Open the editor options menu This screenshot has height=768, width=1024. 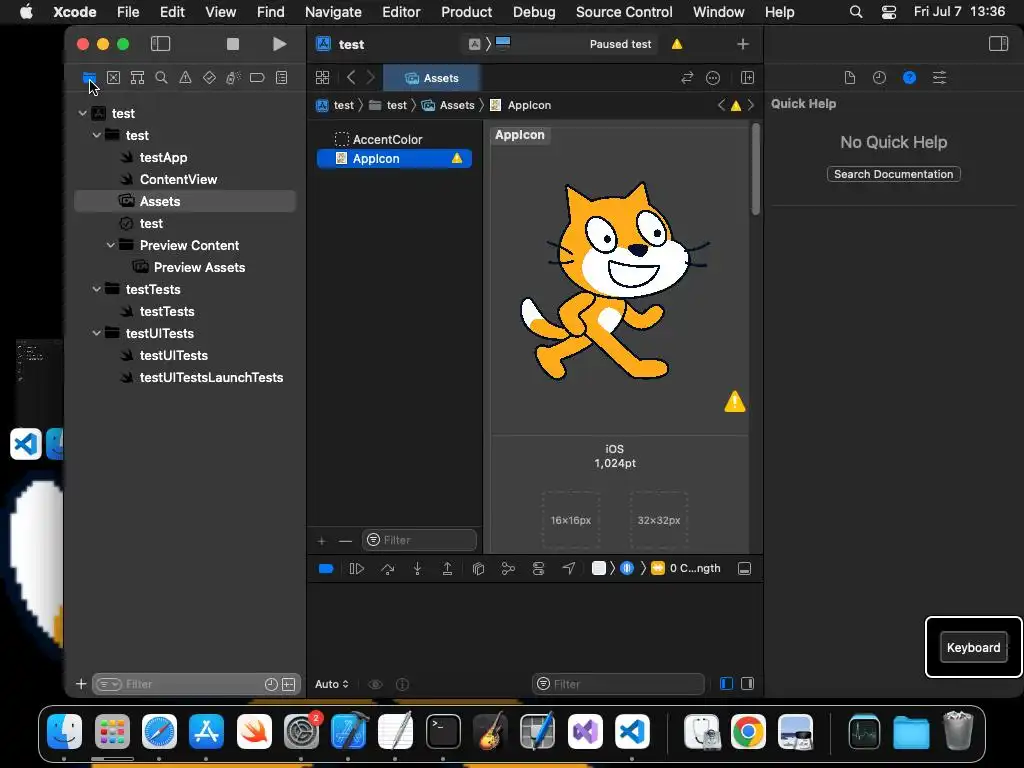(x=713, y=78)
